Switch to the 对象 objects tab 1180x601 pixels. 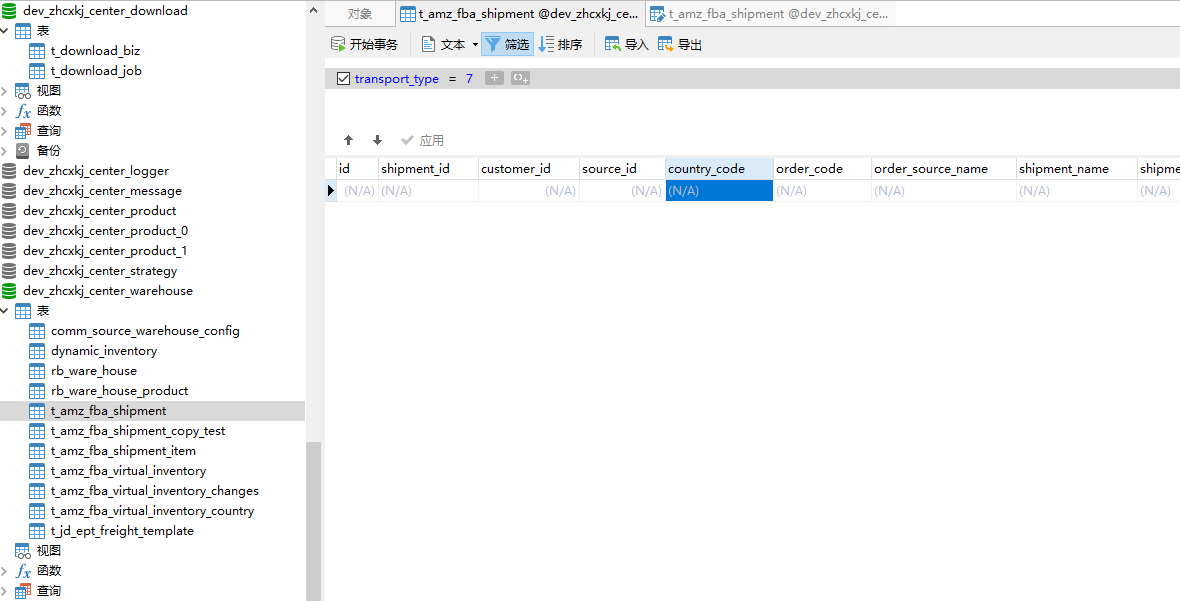(x=360, y=14)
